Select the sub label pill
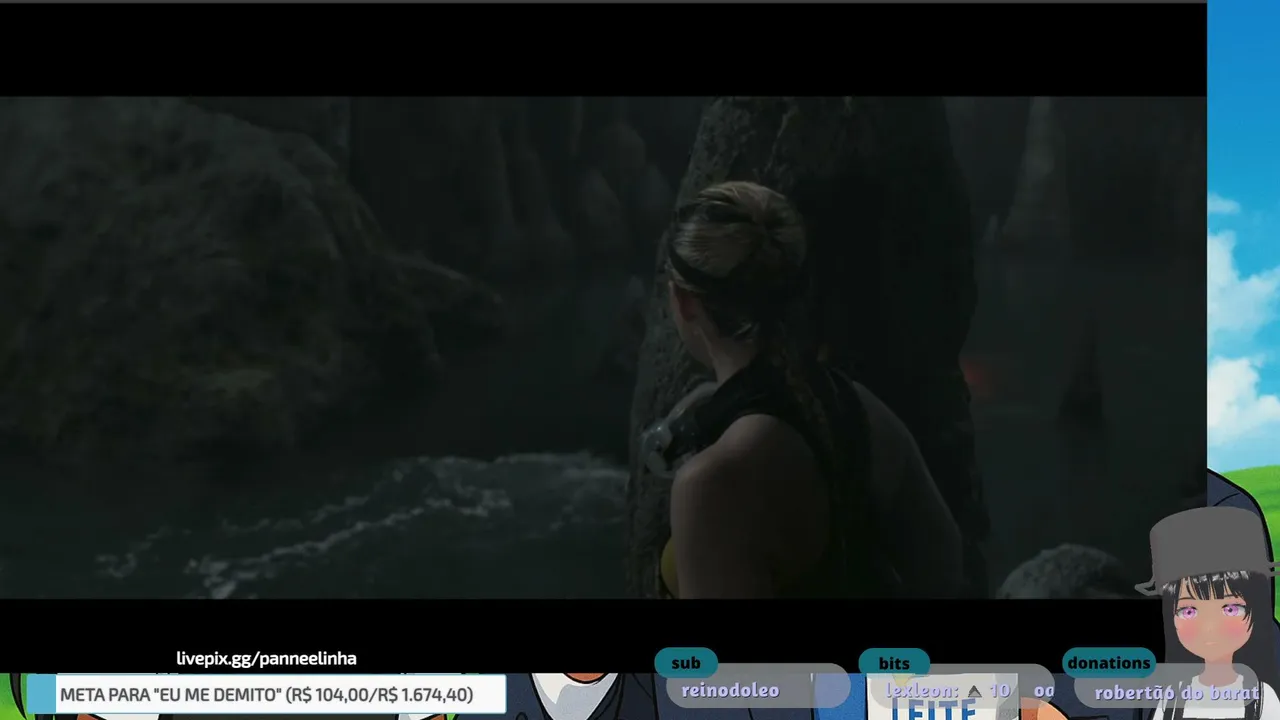Screen dimensions: 1280x720 click(x=686, y=662)
